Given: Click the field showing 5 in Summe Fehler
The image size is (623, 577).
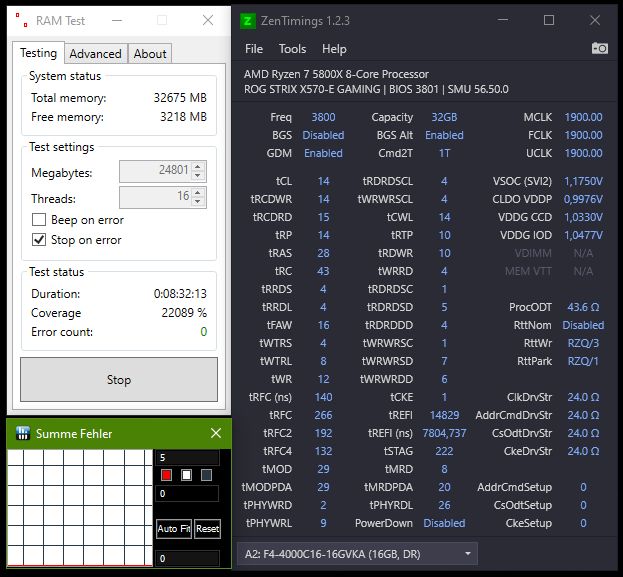Looking at the screenshot, I should point(188,457).
